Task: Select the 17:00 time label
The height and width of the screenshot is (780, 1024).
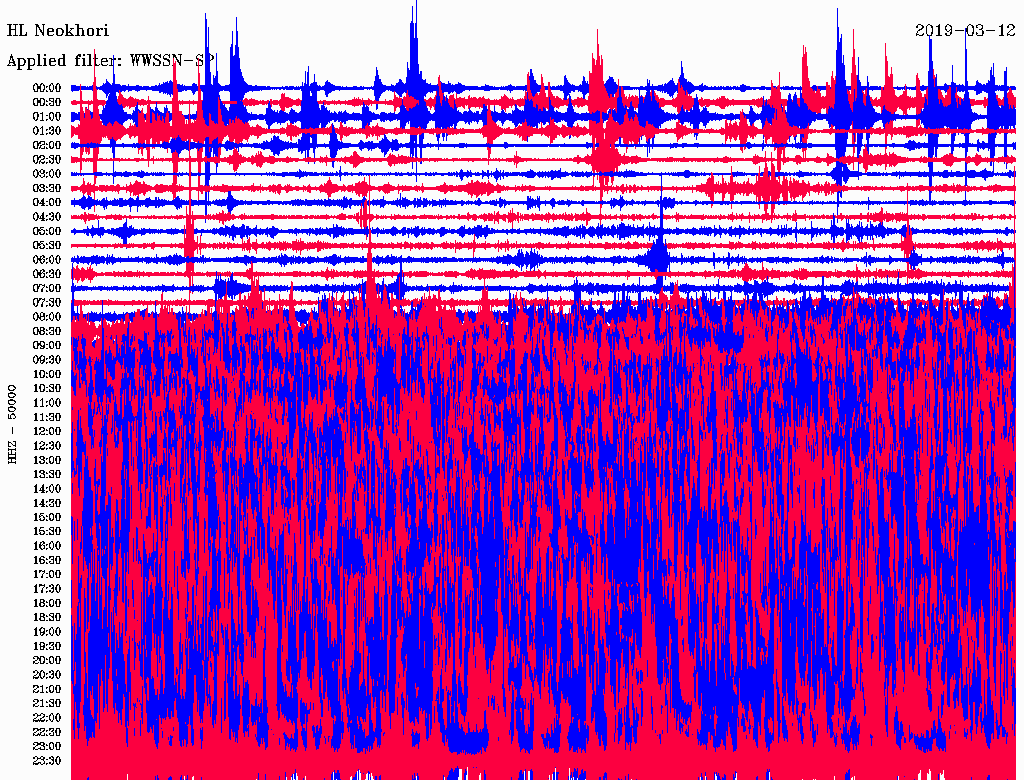Action: [47, 574]
